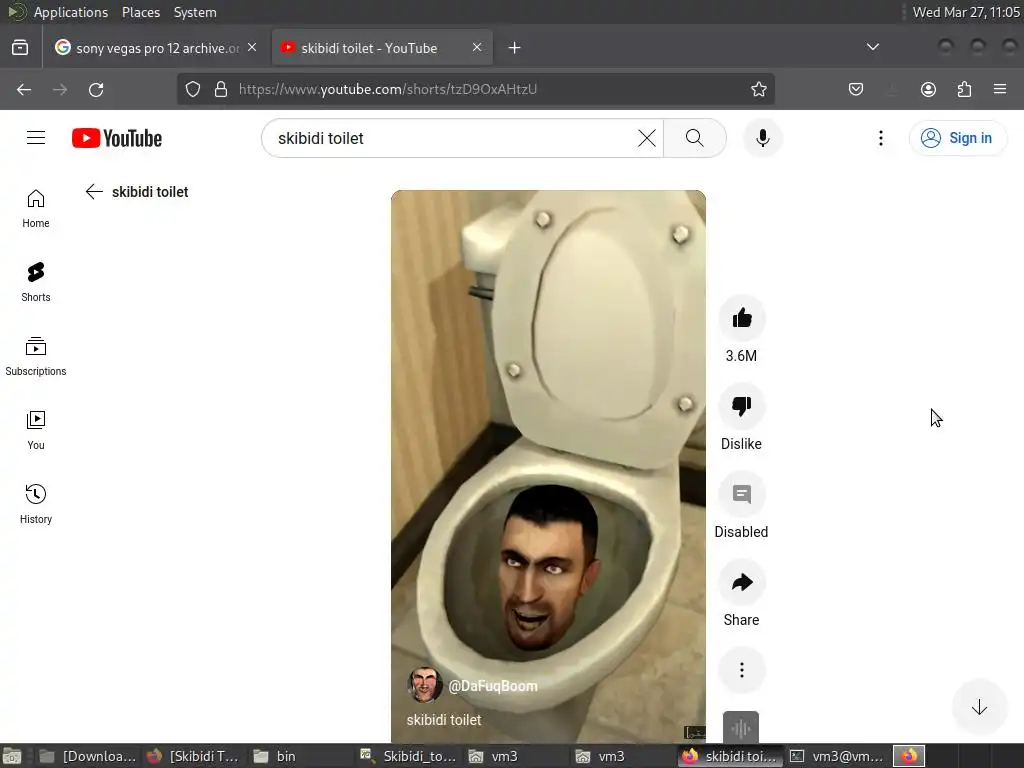Screen dimensions: 1024x768
Task: Like the short with thumbs up
Action: pos(742,319)
